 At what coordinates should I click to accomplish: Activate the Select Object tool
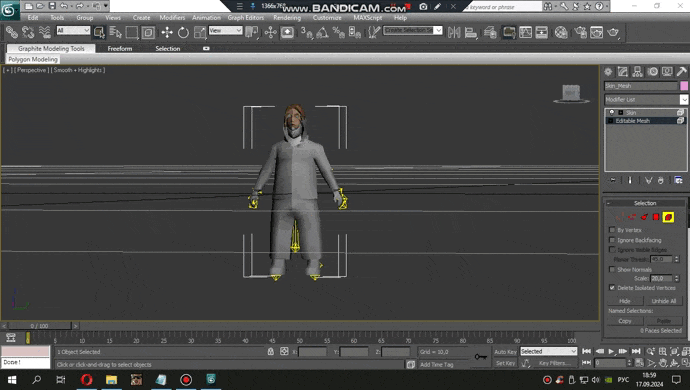99,32
